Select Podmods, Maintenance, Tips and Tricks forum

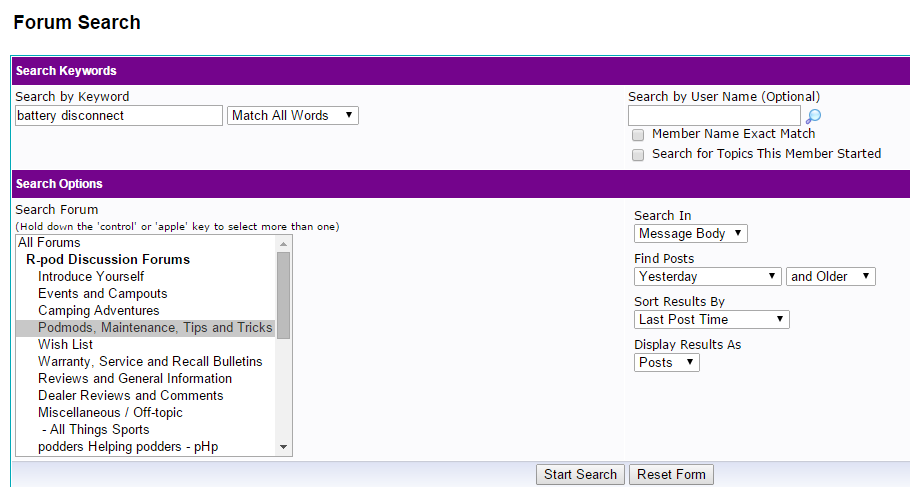click(146, 327)
